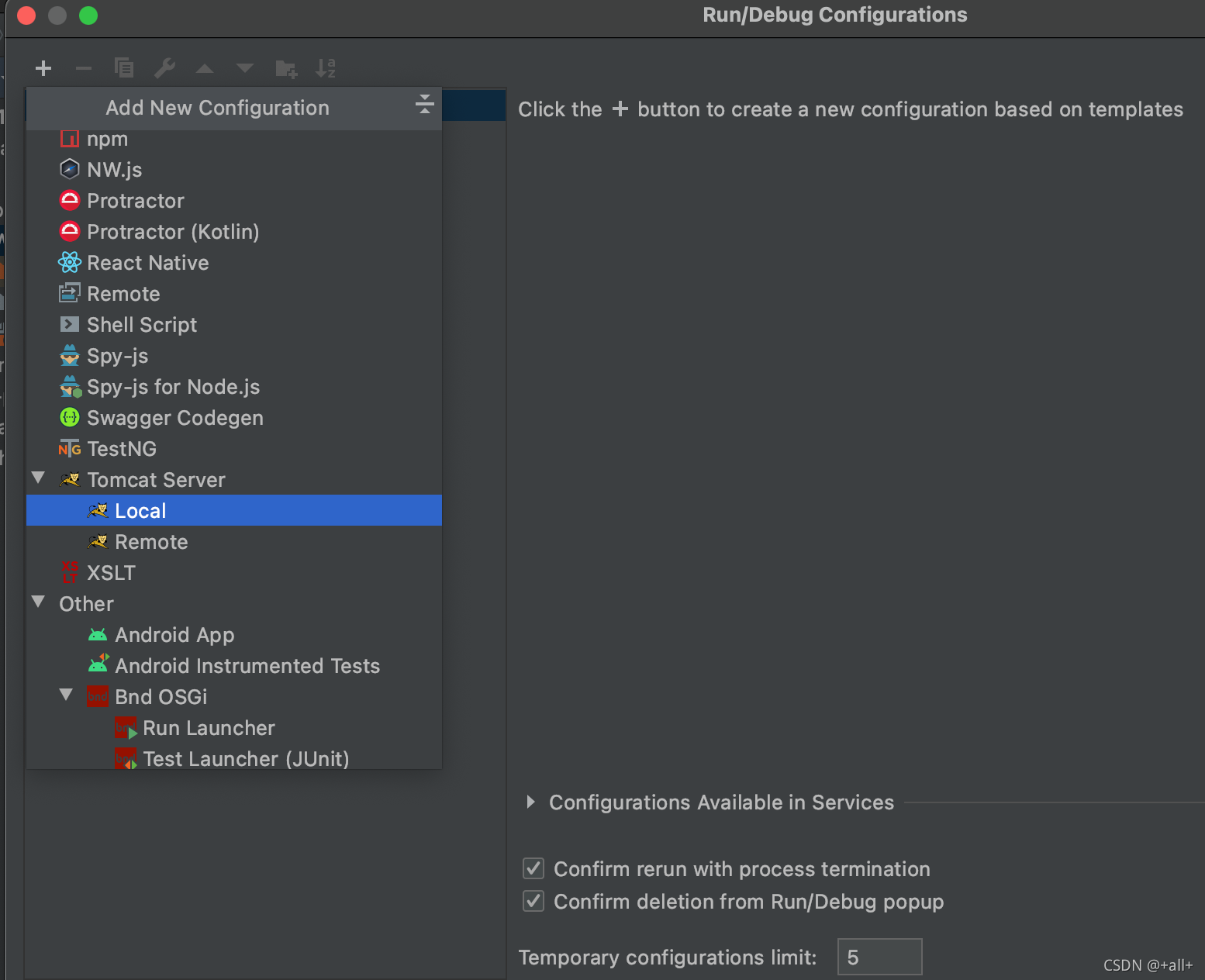Click the Spy-js detective icon
The image size is (1205, 980).
tap(70, 355)
